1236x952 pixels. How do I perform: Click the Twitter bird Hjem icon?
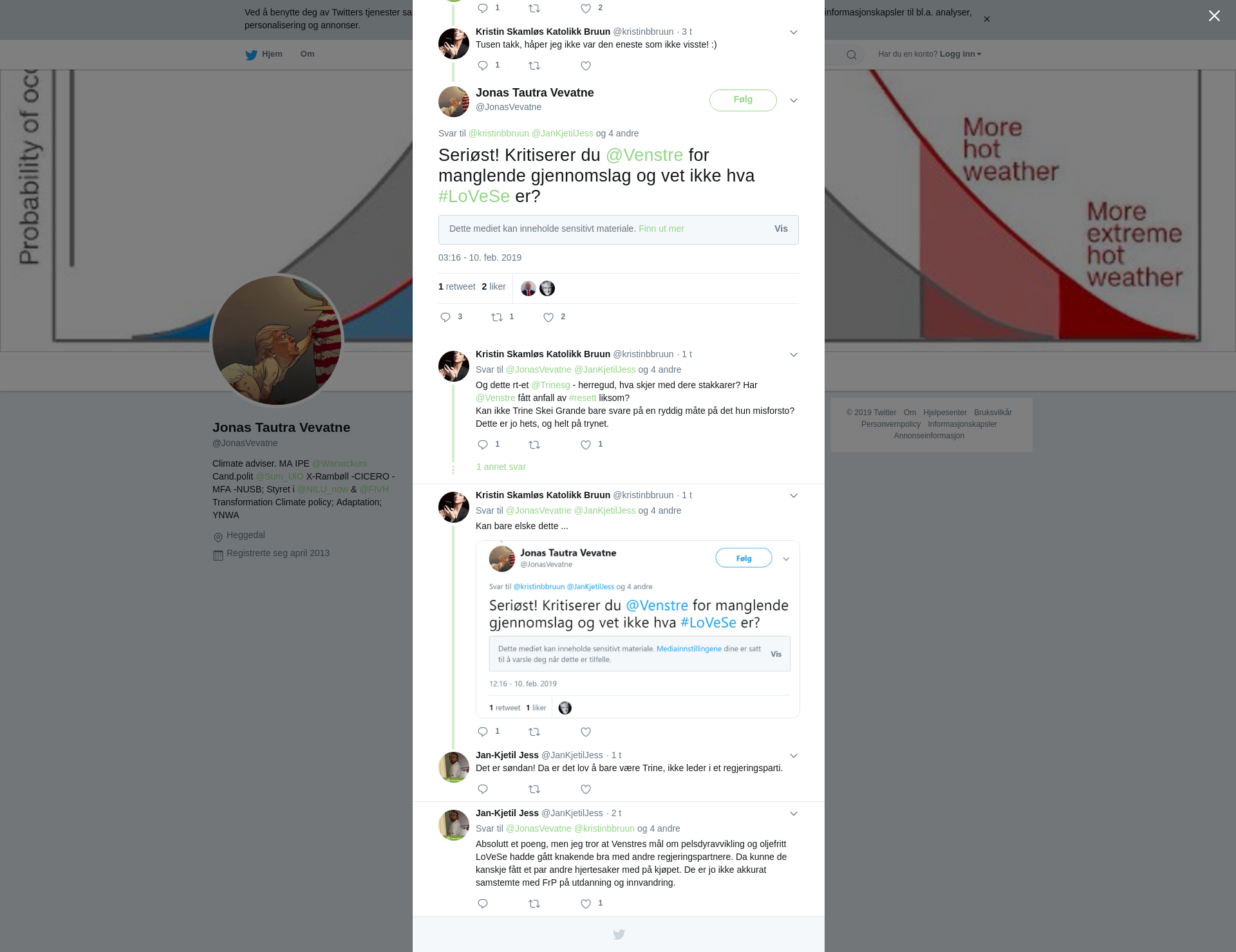tap(251, 55)
